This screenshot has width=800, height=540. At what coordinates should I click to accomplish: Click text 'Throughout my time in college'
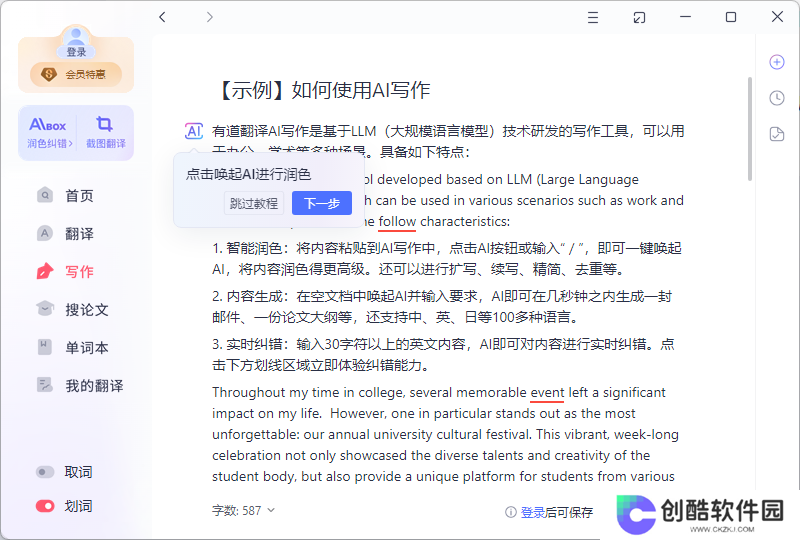307,392
